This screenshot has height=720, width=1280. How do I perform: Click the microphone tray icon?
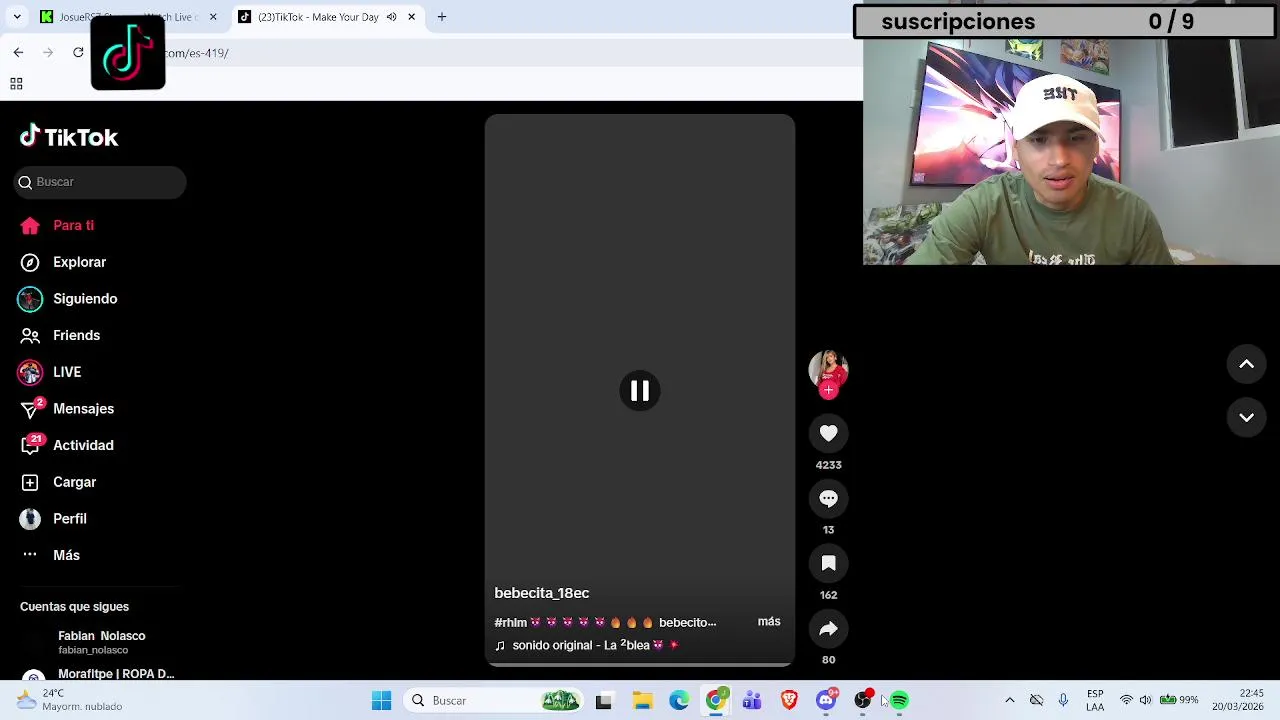(x=1063, y=700)
